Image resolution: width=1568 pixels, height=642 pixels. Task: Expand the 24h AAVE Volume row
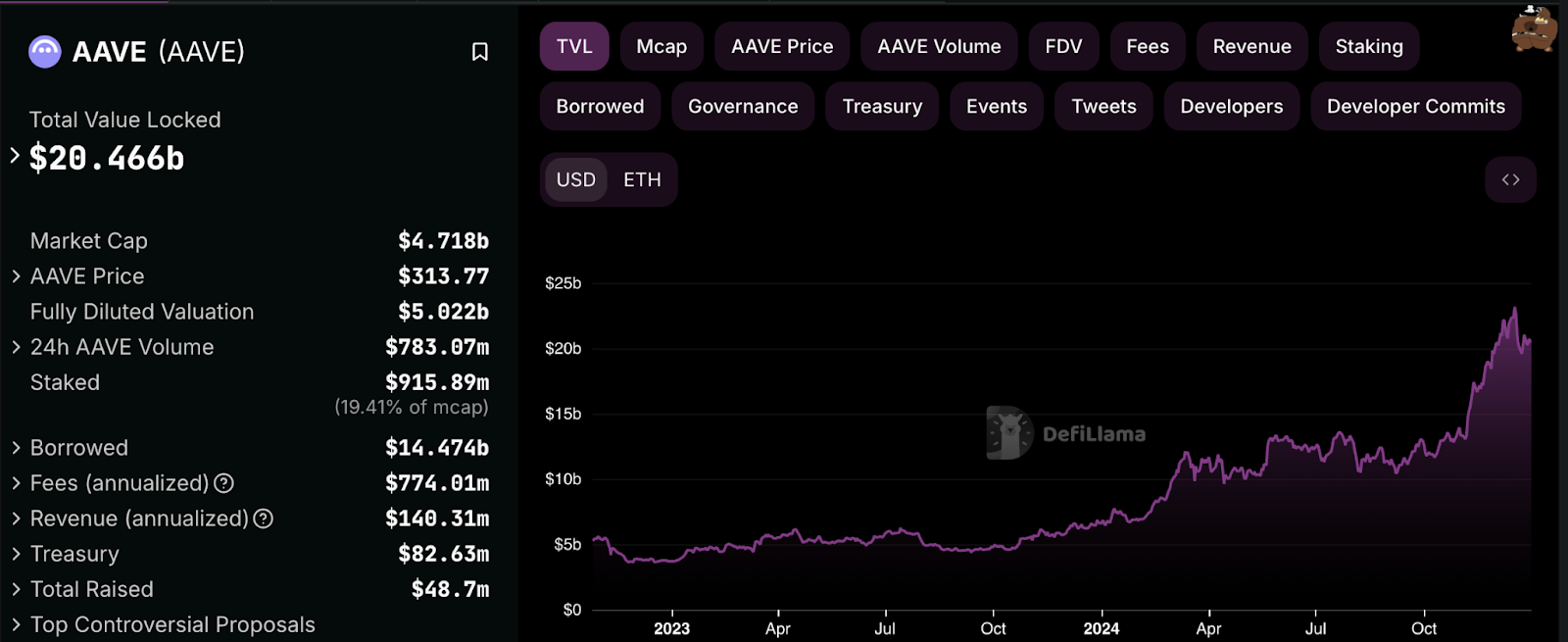click(x=16, y=347)
